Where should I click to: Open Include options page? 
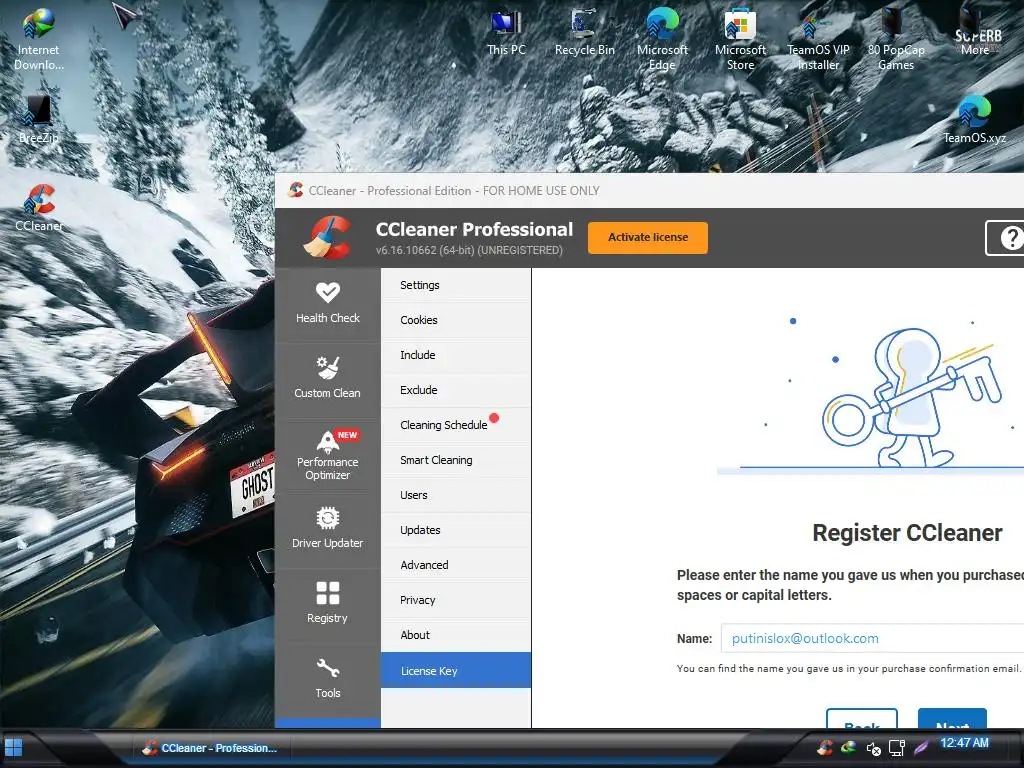tap(456, 355)
